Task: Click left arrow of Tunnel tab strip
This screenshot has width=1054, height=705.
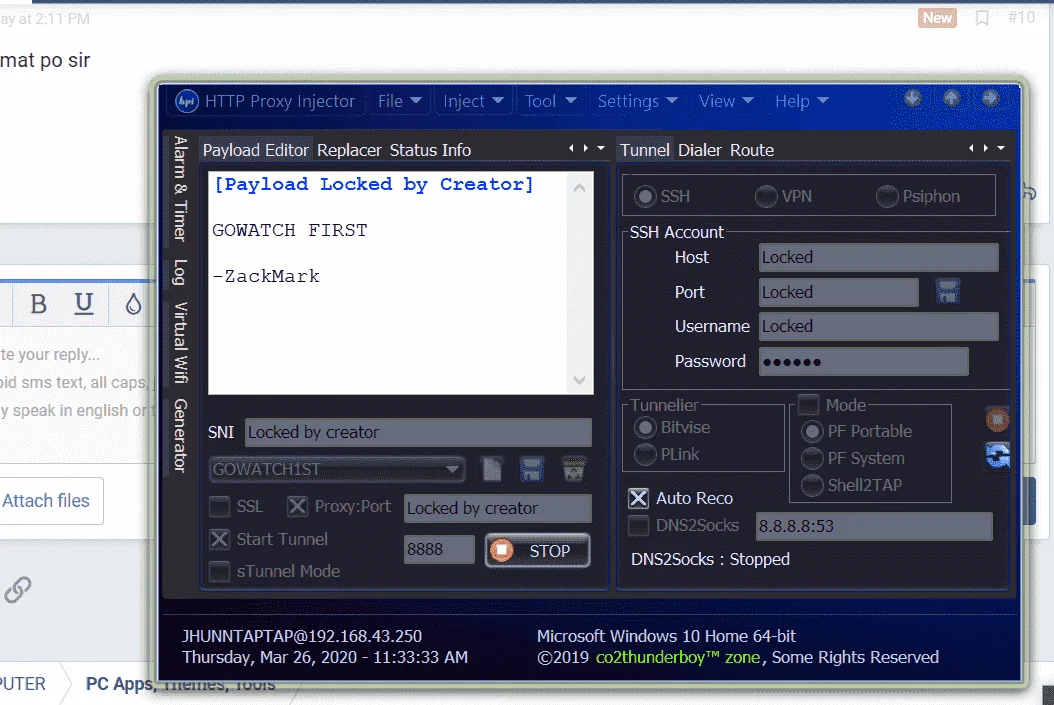Action: (x=971, y=148)
